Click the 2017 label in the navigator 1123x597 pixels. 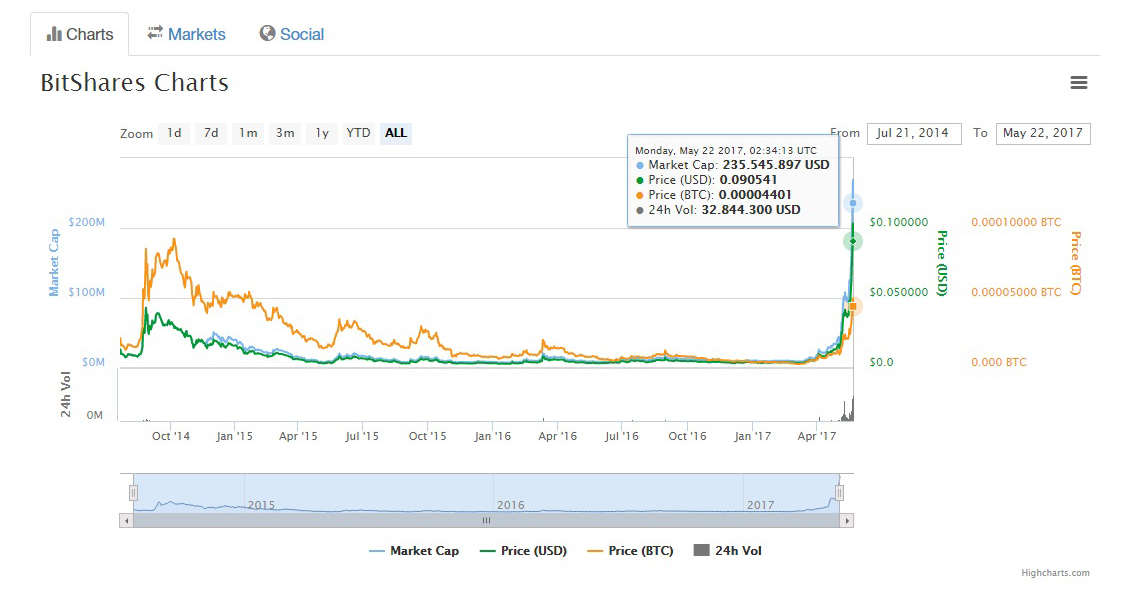761,505
